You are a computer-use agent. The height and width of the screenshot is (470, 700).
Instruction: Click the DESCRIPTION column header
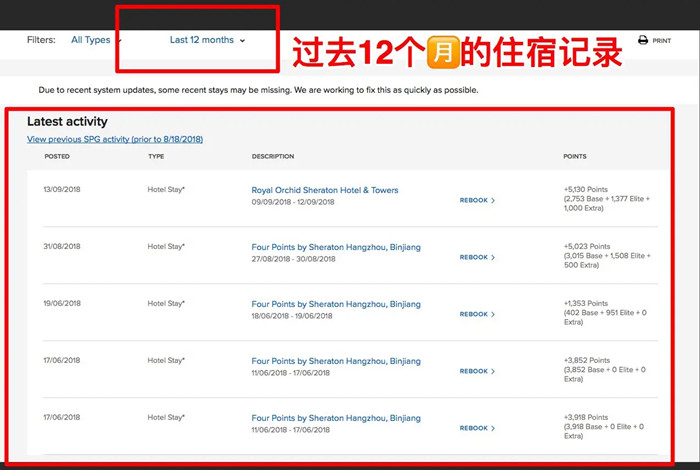(273, 156)
